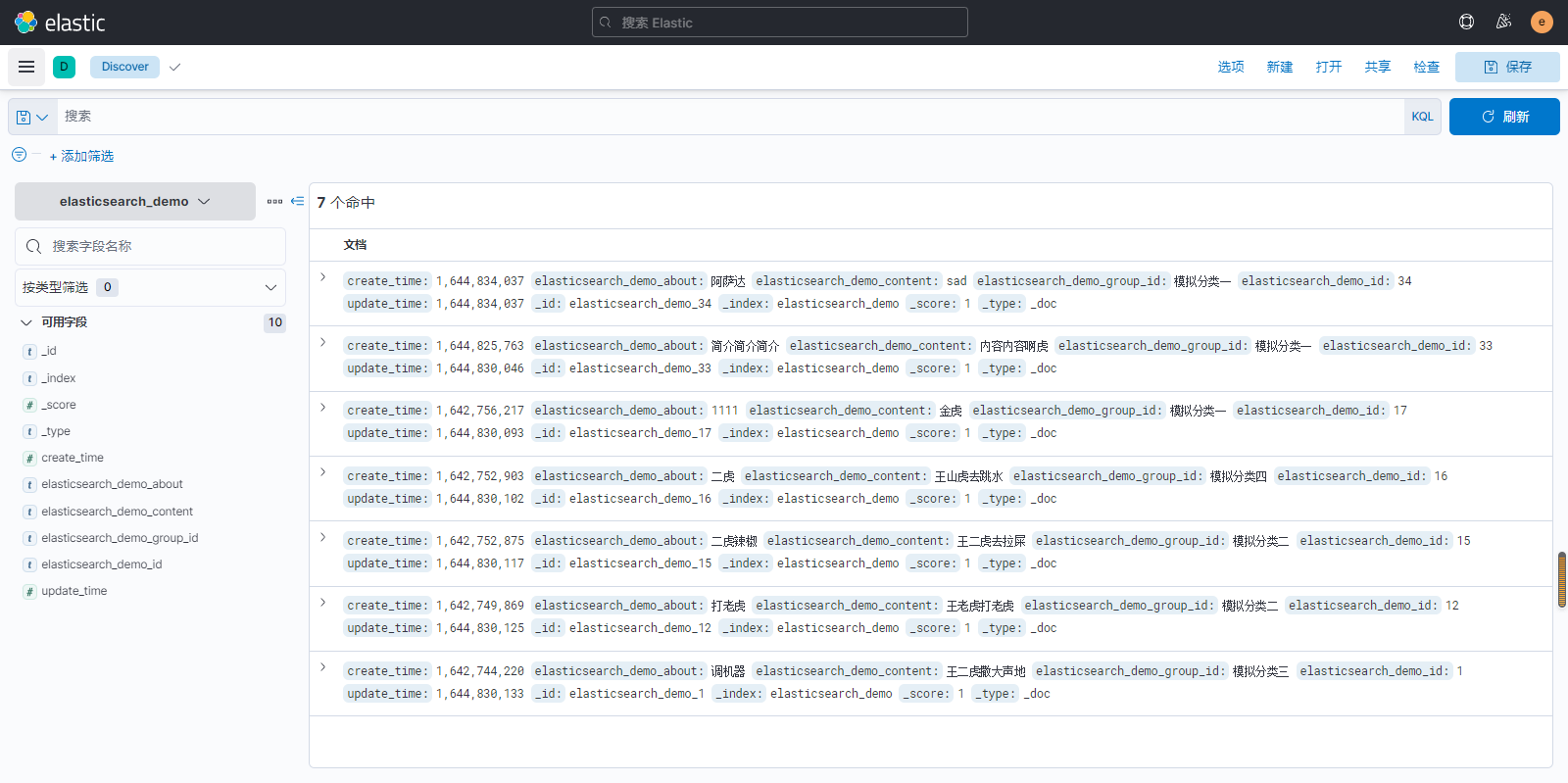Click the update_time number type icon
Screen dimensions: 1568x783
(30, 591)
